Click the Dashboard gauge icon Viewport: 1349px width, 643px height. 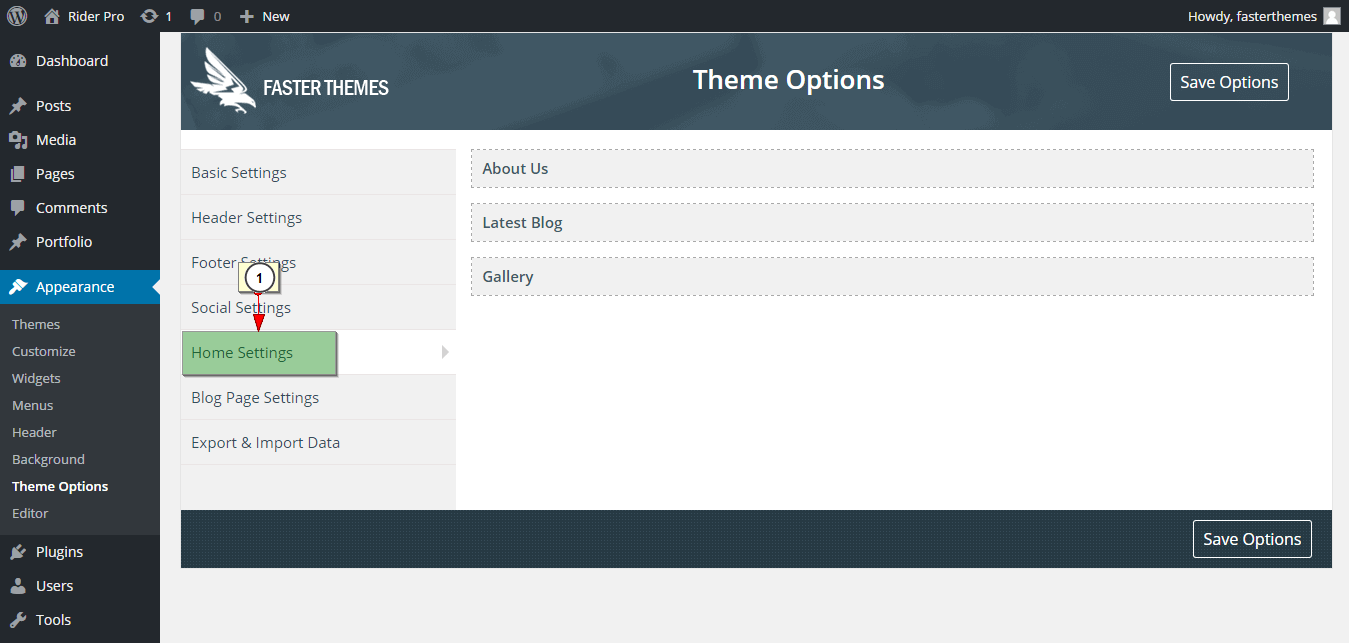[x=18, y=61]
